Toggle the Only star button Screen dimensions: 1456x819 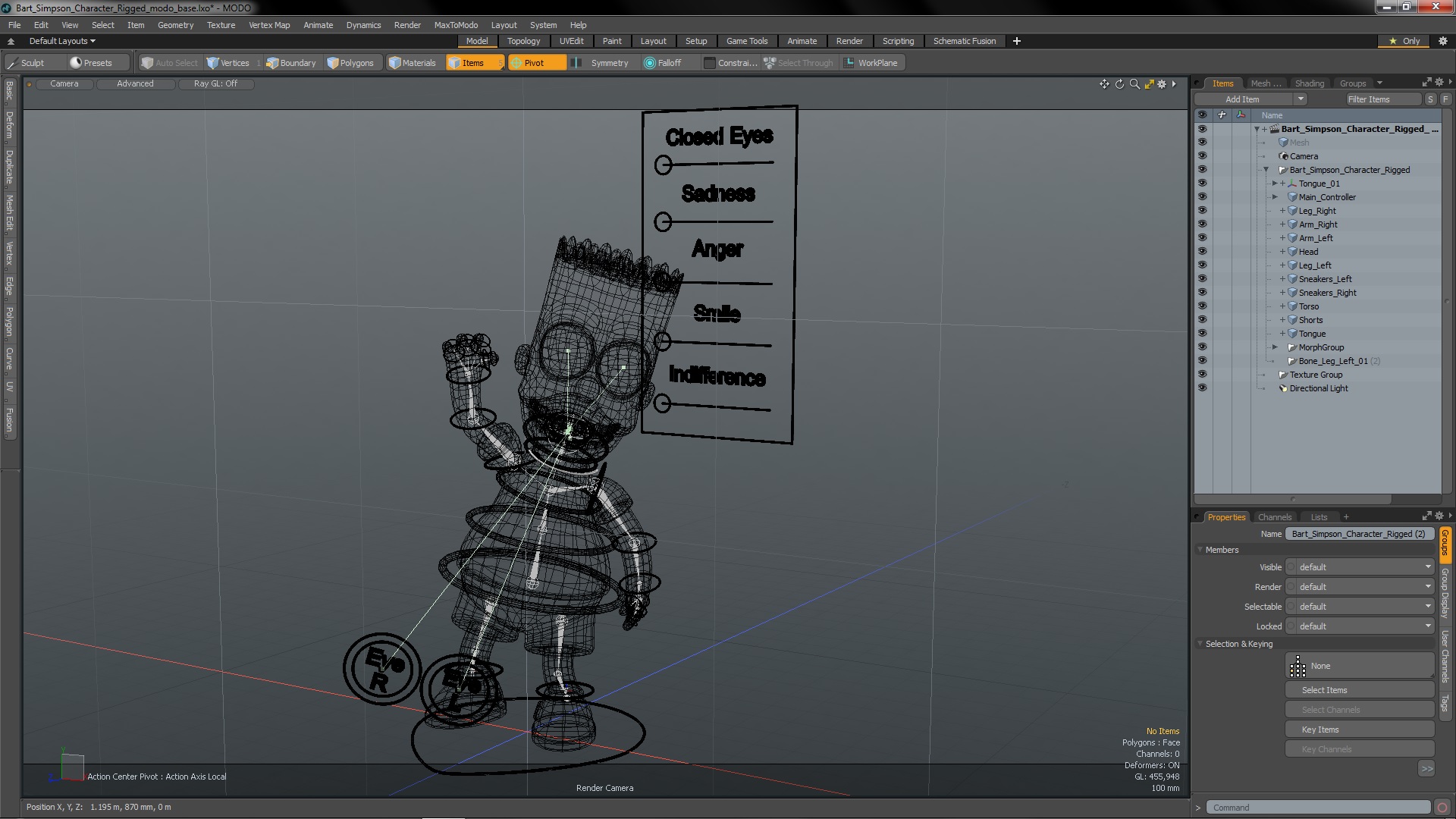[x=1404, y=41]
